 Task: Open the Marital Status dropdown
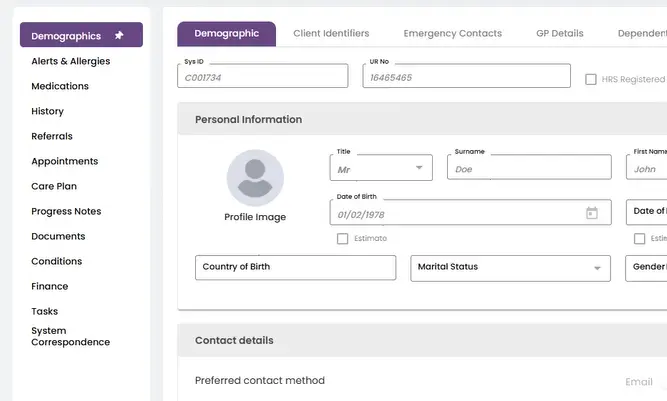pos(598,268)
